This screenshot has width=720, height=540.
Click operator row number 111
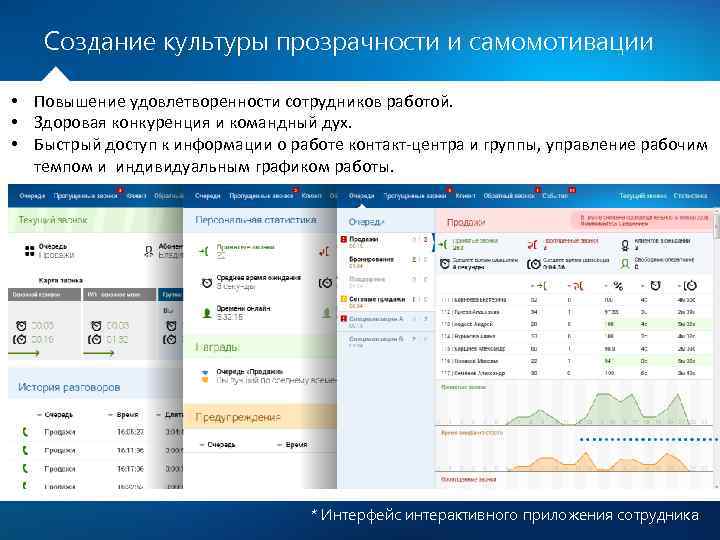574,300
